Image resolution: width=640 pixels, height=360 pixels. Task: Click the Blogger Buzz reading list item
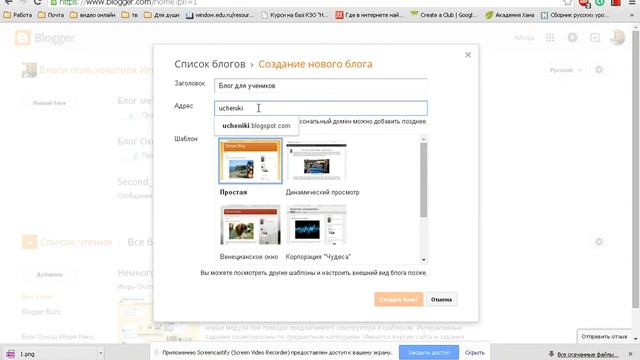[41, 312]
